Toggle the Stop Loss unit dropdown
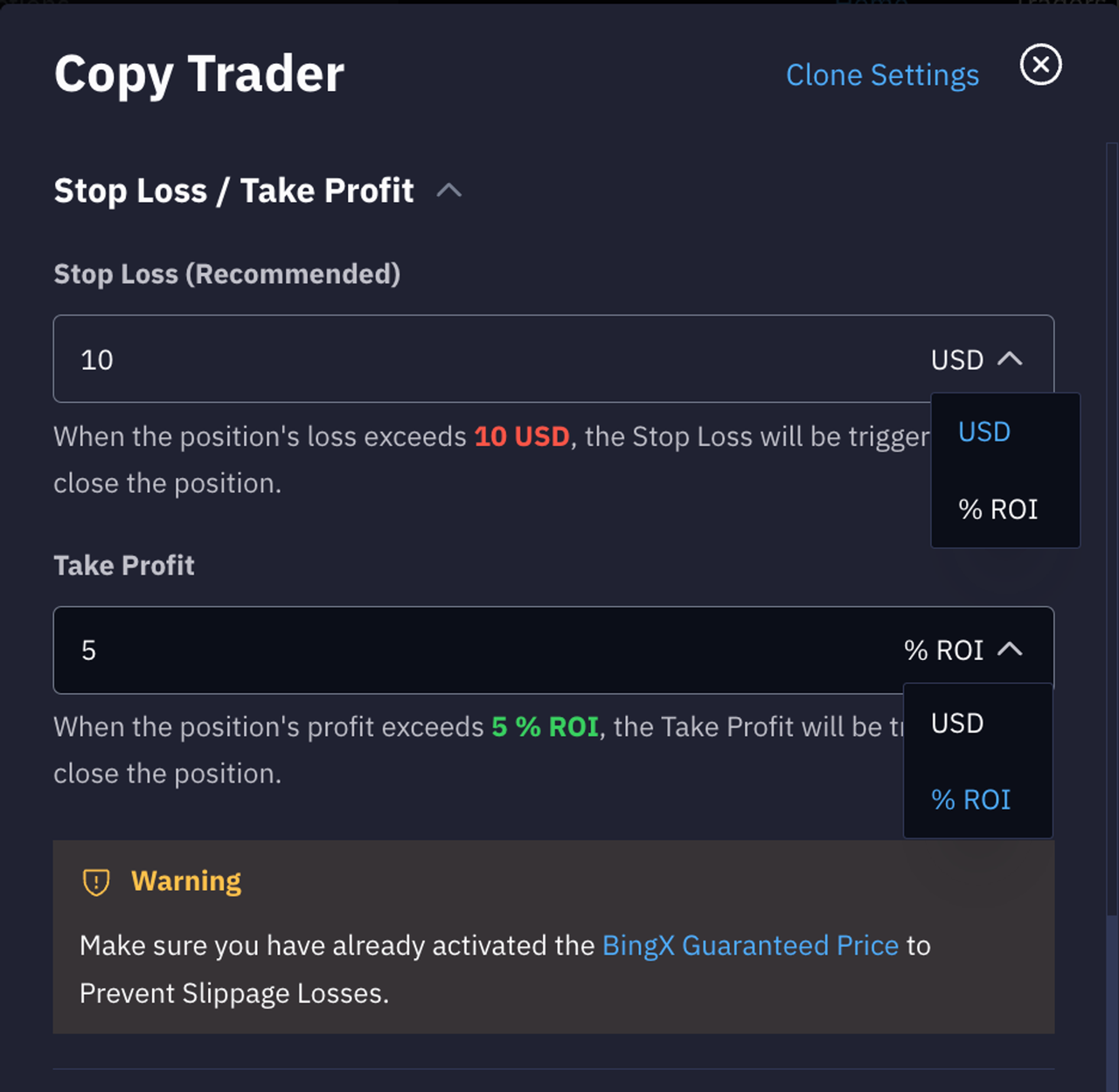Viewport: 1119px width, 1092px height. tap(977, 359)
